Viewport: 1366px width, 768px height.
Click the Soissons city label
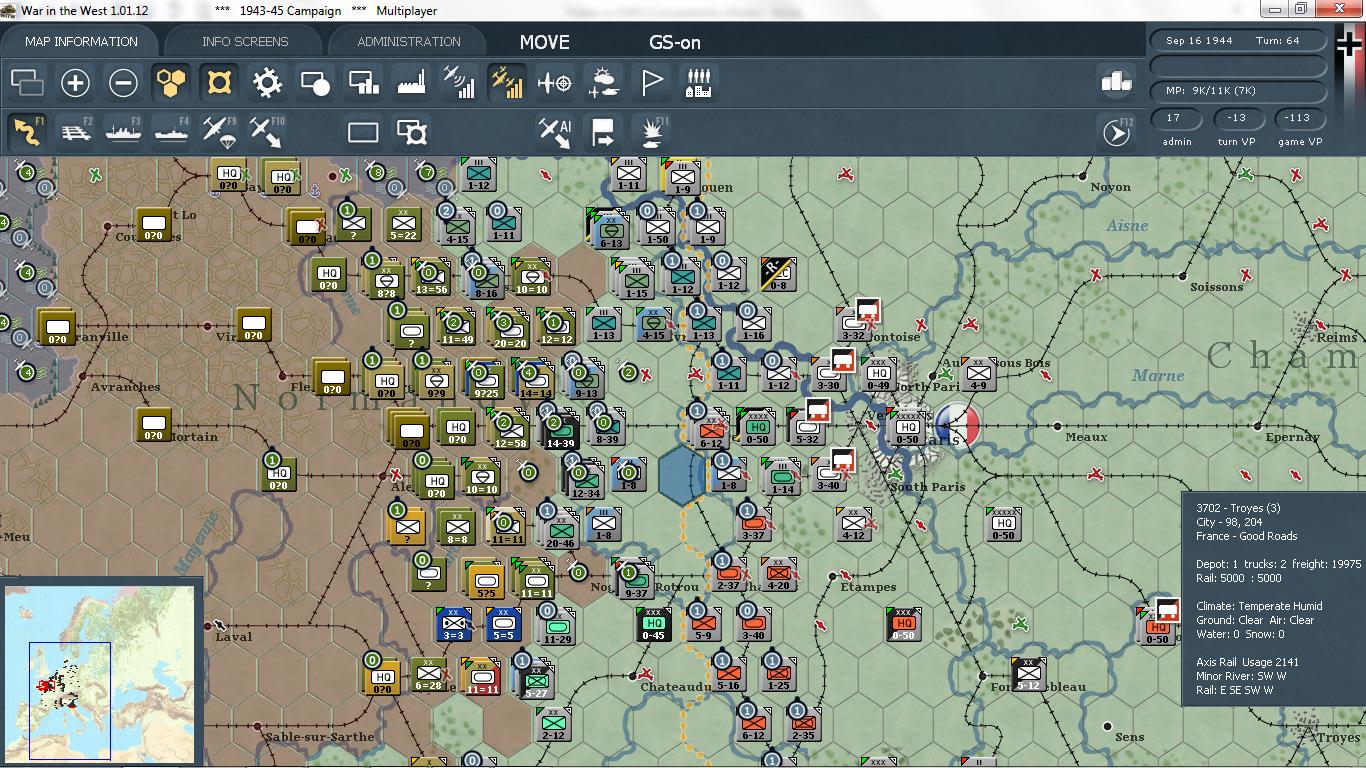coord(1216,287)
